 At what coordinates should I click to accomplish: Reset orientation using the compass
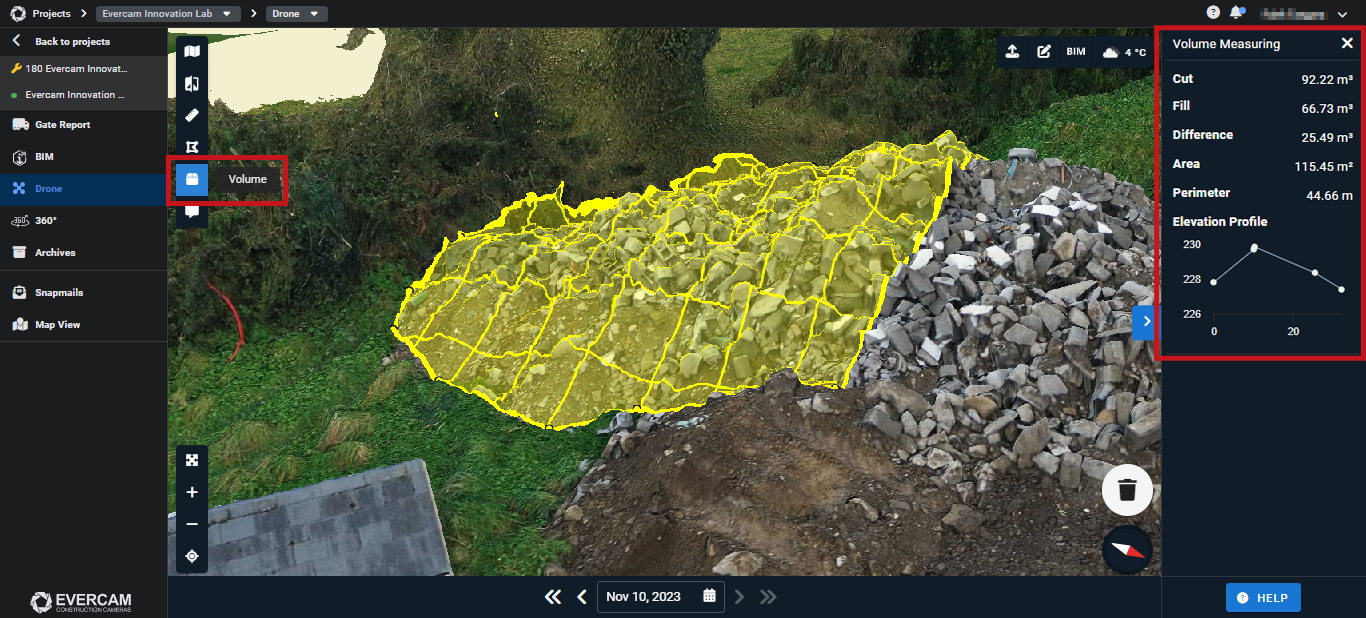[x=1127, y=550]
